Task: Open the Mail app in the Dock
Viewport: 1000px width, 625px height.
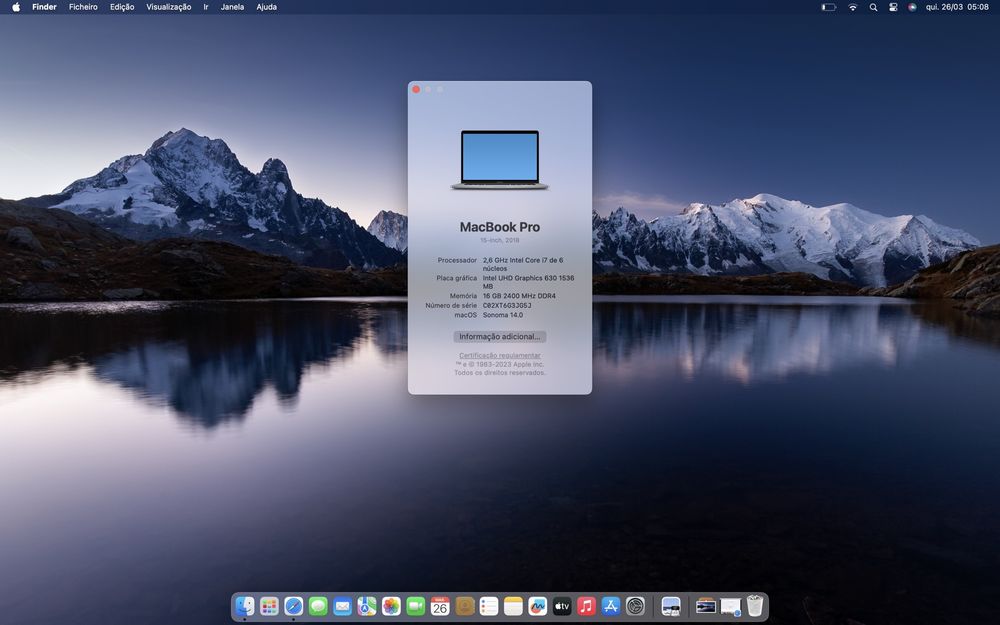Action: pos(342,606)
